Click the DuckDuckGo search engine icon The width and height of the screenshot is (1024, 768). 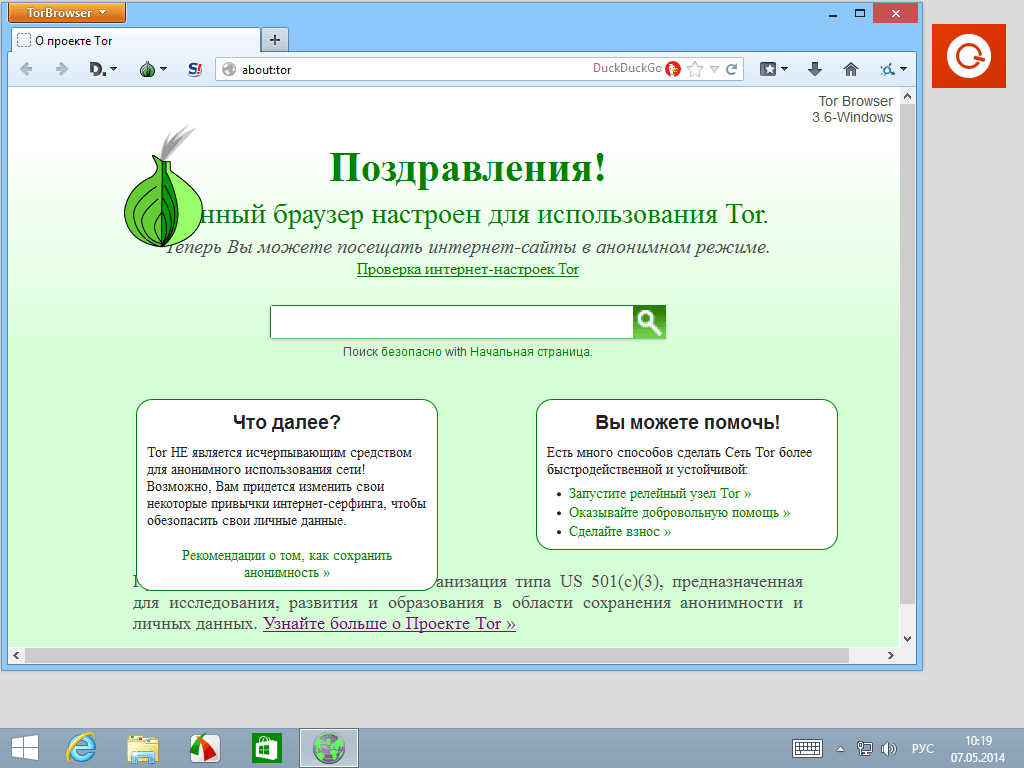point(673,69)
